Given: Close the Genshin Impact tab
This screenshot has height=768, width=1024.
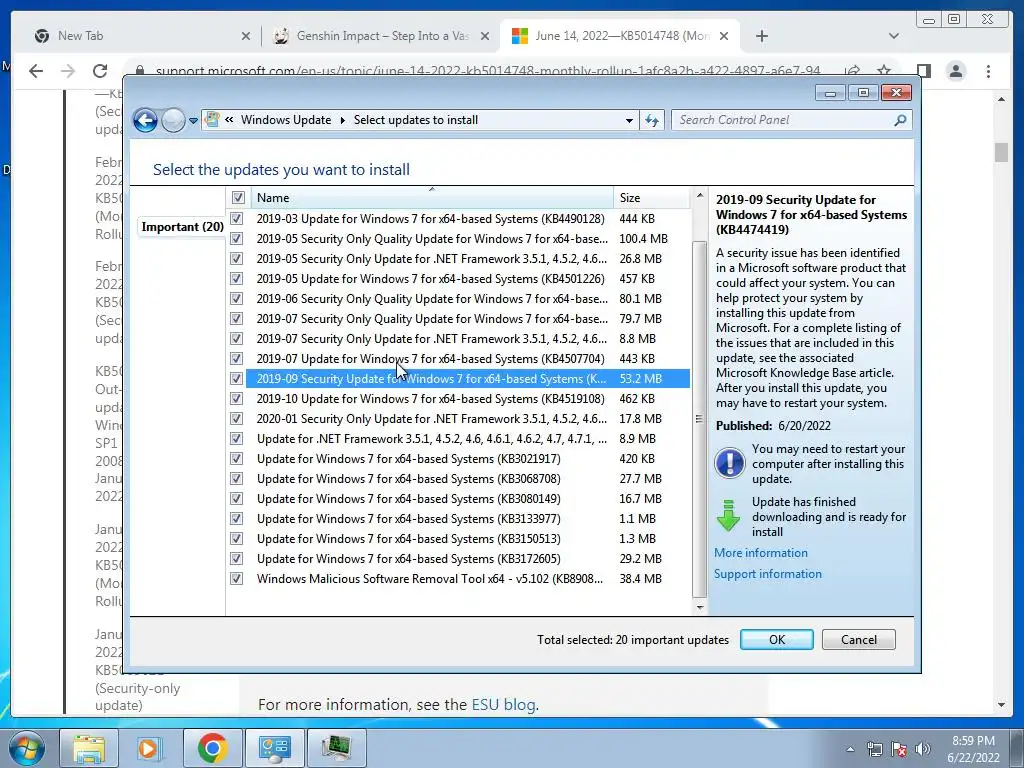Looking at the screenshot, I should tap(485, 37).
